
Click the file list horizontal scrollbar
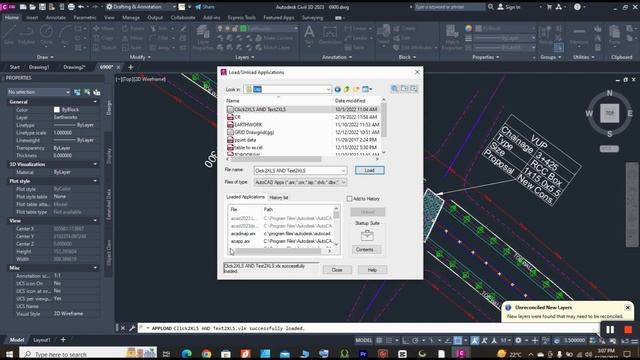276,159
